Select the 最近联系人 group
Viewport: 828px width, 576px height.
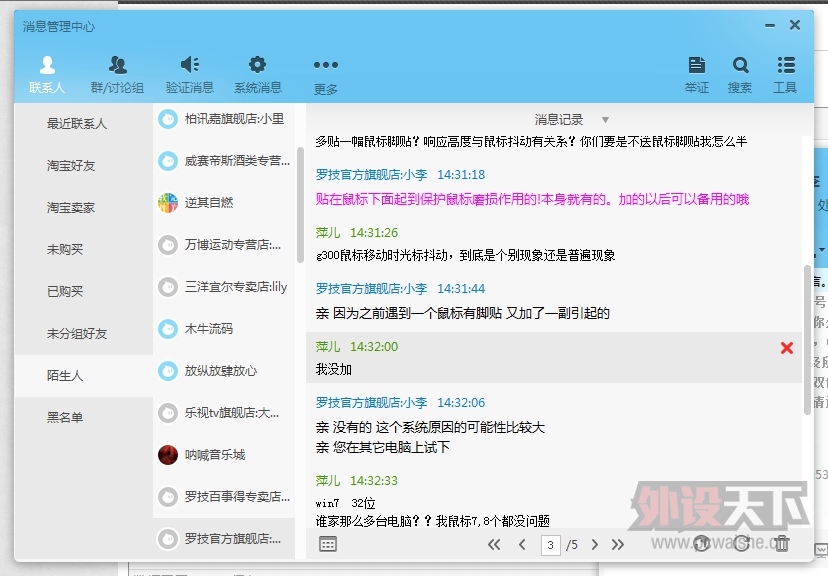pyautogui.click(x=83, y=124)
